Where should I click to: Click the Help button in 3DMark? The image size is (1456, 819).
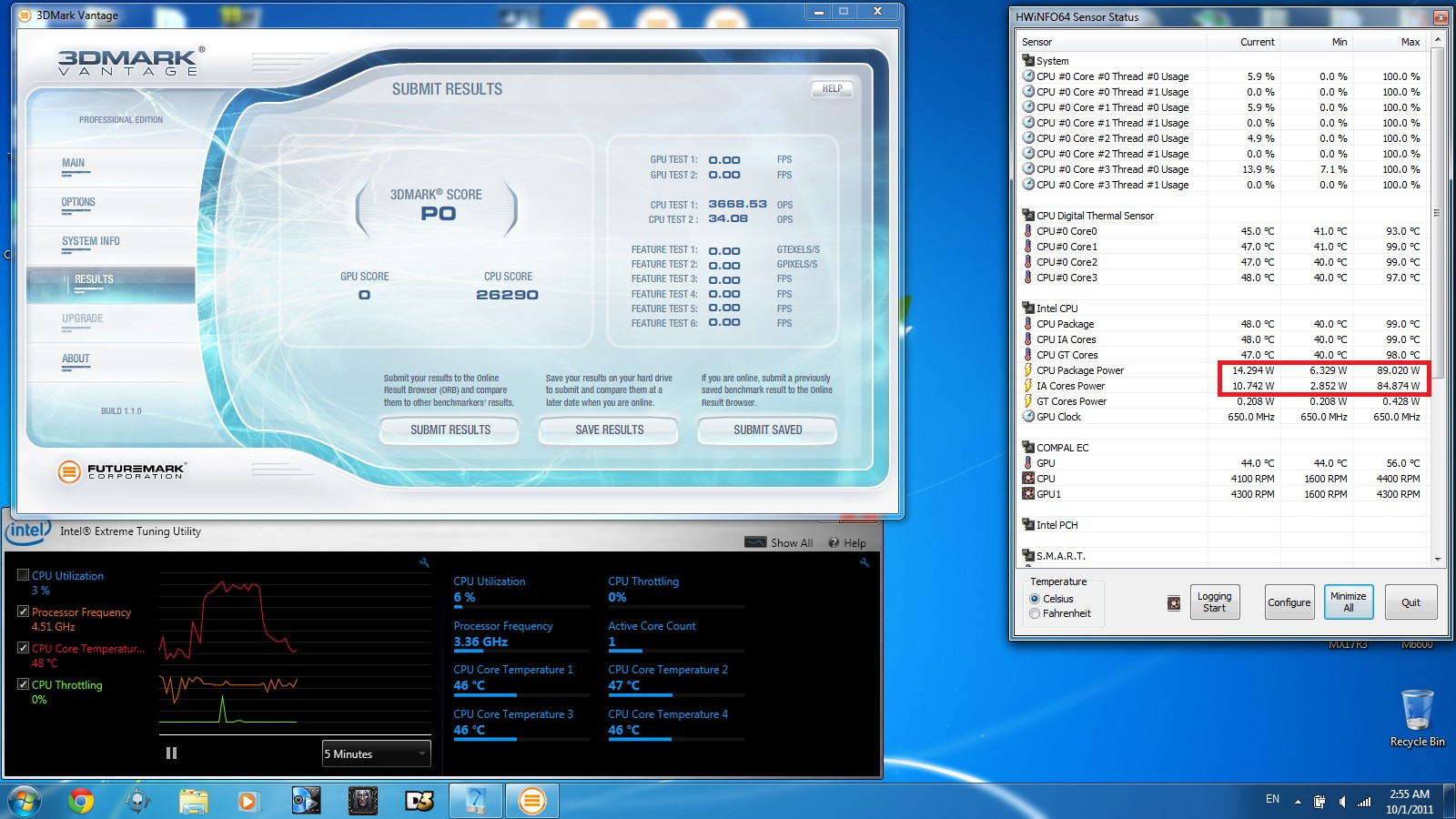point(832,88)
